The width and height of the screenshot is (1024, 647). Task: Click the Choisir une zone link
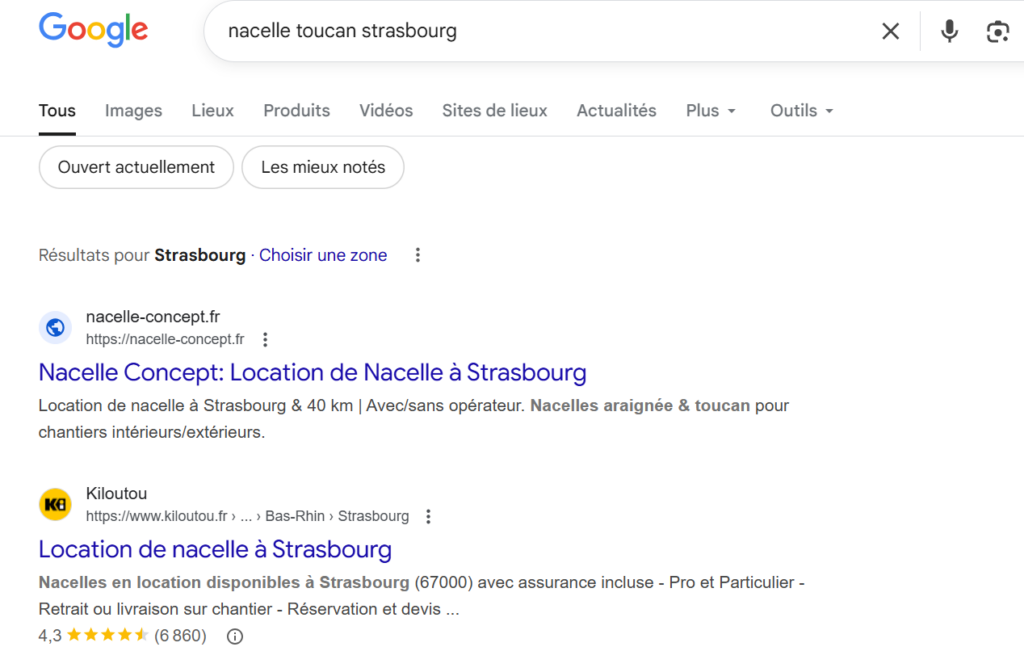coord(323,255)
